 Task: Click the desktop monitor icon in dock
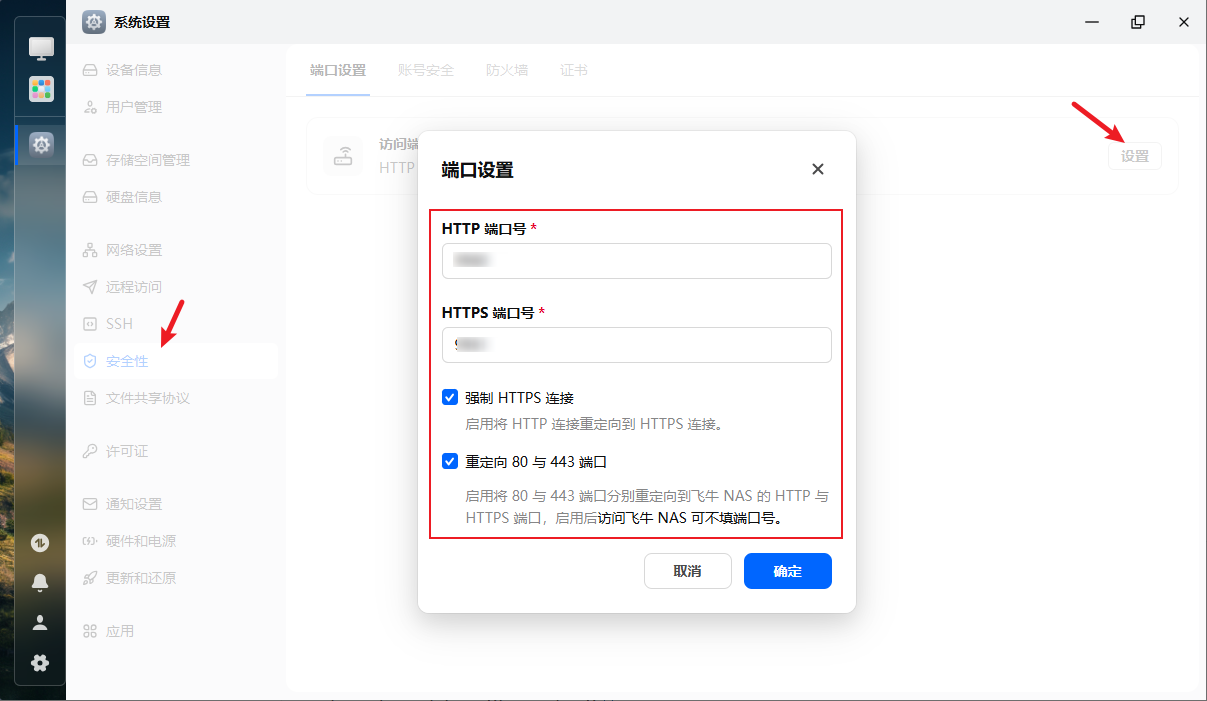[41, 47]
